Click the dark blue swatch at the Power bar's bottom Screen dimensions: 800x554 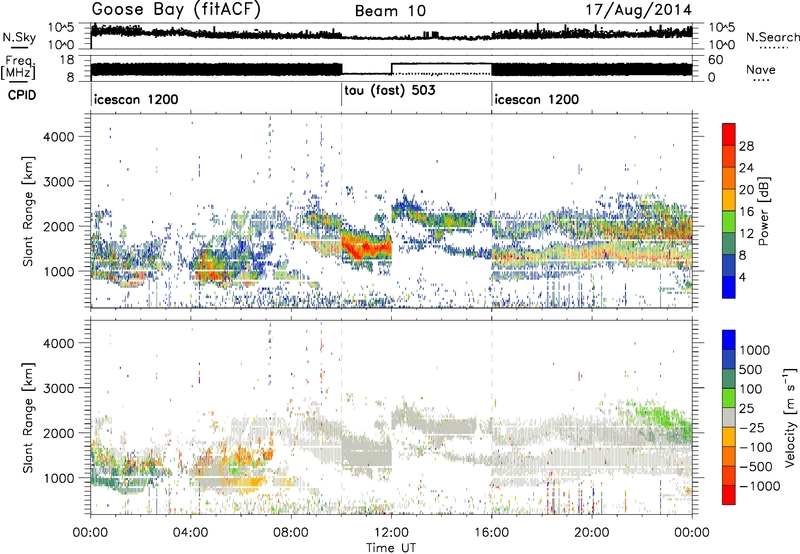[729, 287]
